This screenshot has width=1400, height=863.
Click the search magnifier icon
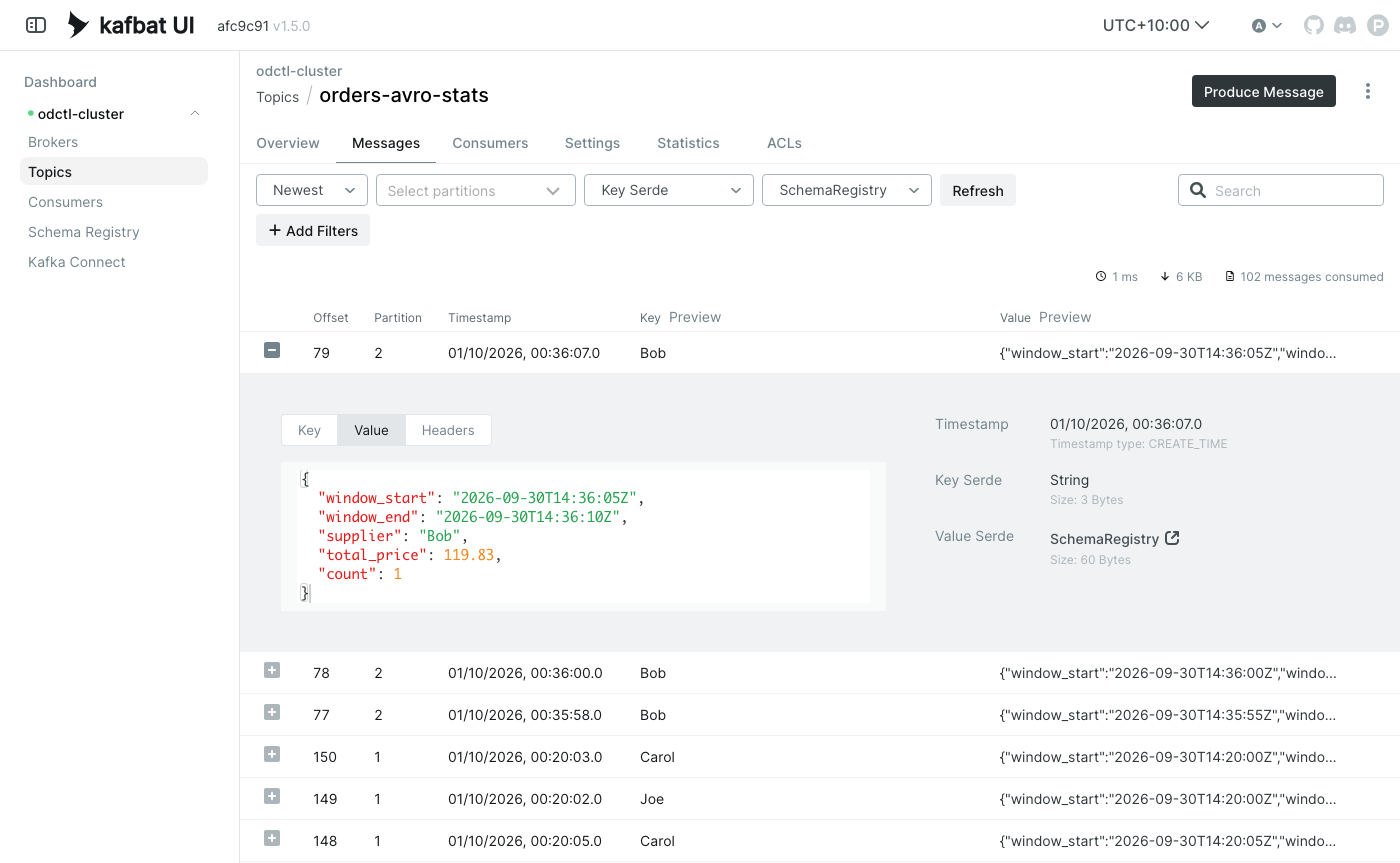pos(1198,190)
